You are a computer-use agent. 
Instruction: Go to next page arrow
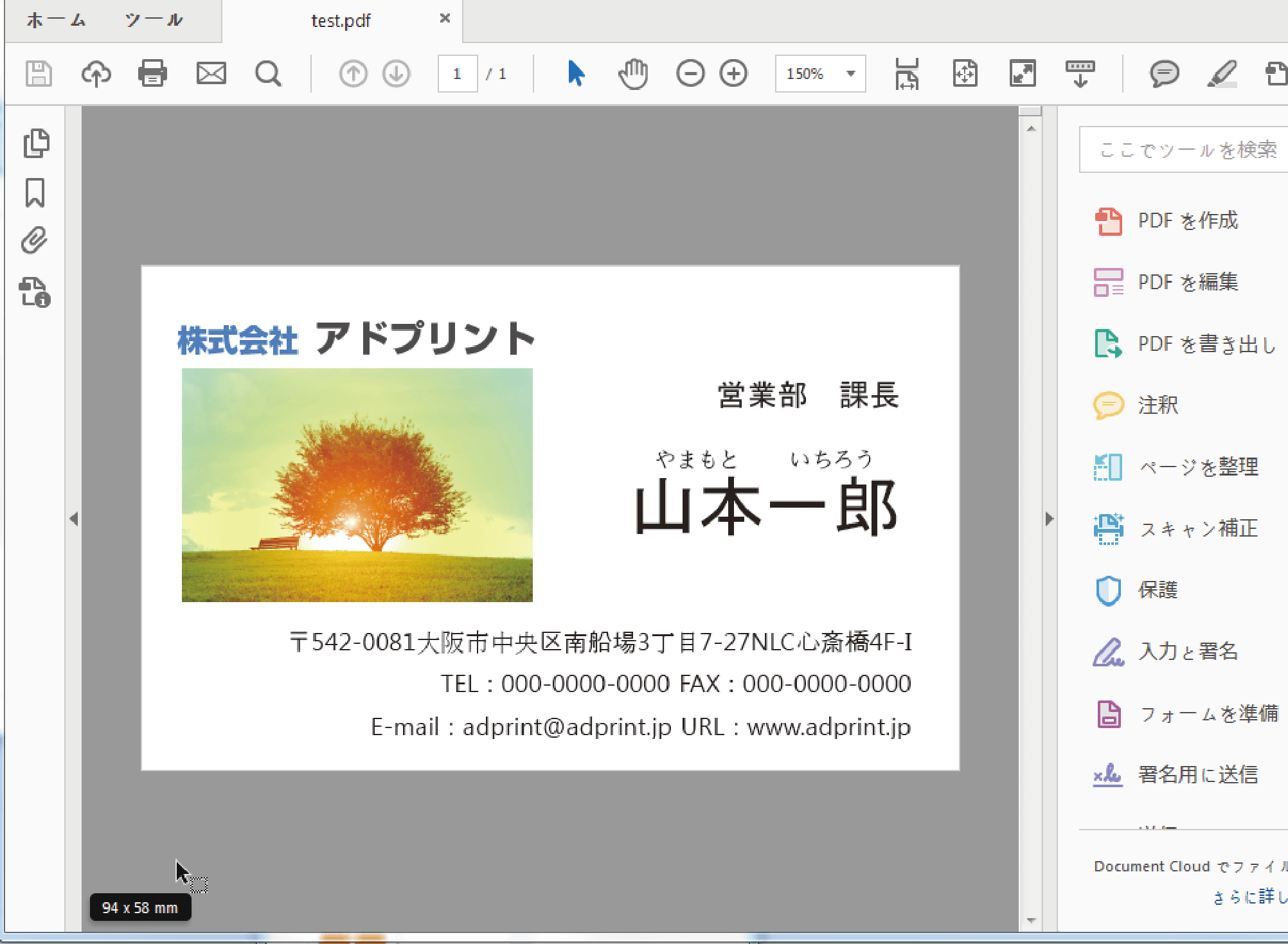point(397,73)
